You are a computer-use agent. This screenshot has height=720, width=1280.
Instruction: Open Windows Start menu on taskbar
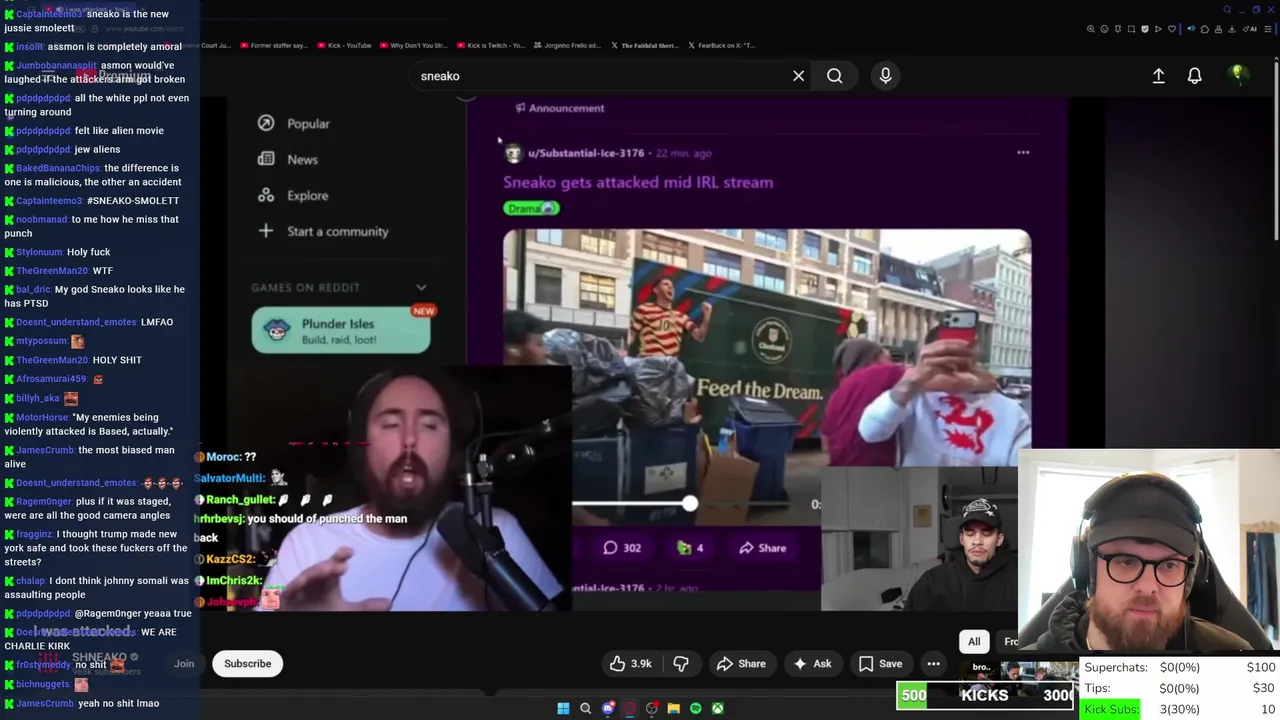[563, 709]
